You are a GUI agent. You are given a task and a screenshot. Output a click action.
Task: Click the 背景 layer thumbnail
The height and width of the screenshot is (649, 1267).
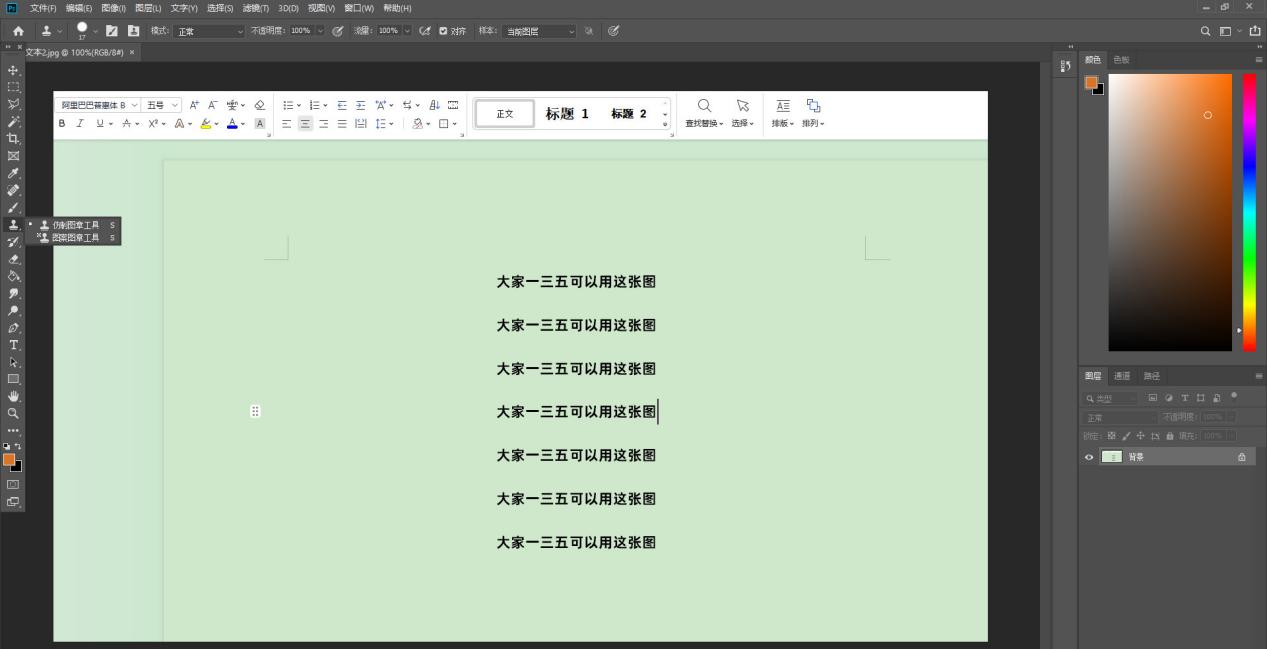pyautogui.click(x=1112, y=457)
